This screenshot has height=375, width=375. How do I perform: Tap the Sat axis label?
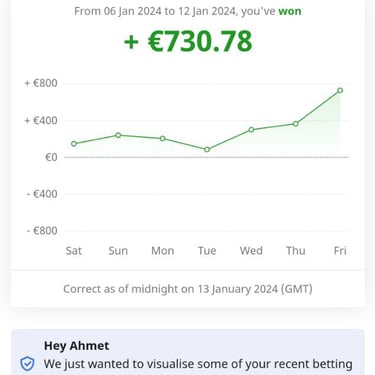click(x=74, y=251)
